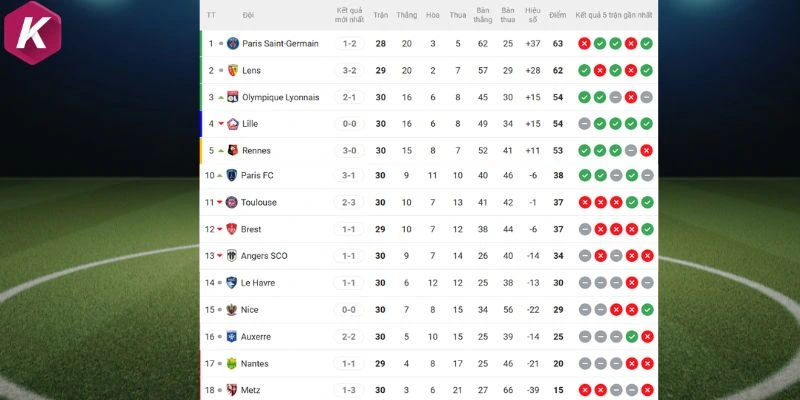
Task: Open the Angers SCO team page
Action: pos(264,256)
